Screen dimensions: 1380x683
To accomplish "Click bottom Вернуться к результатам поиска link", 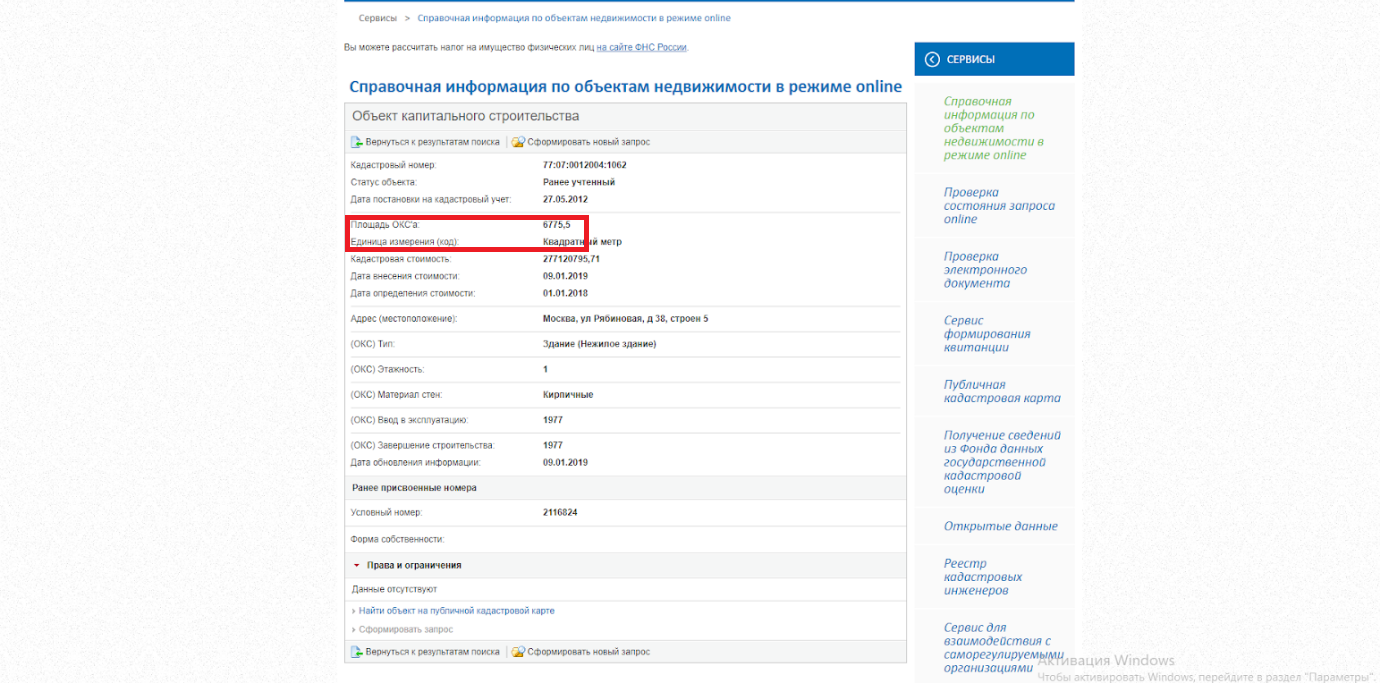I will 432,652.
